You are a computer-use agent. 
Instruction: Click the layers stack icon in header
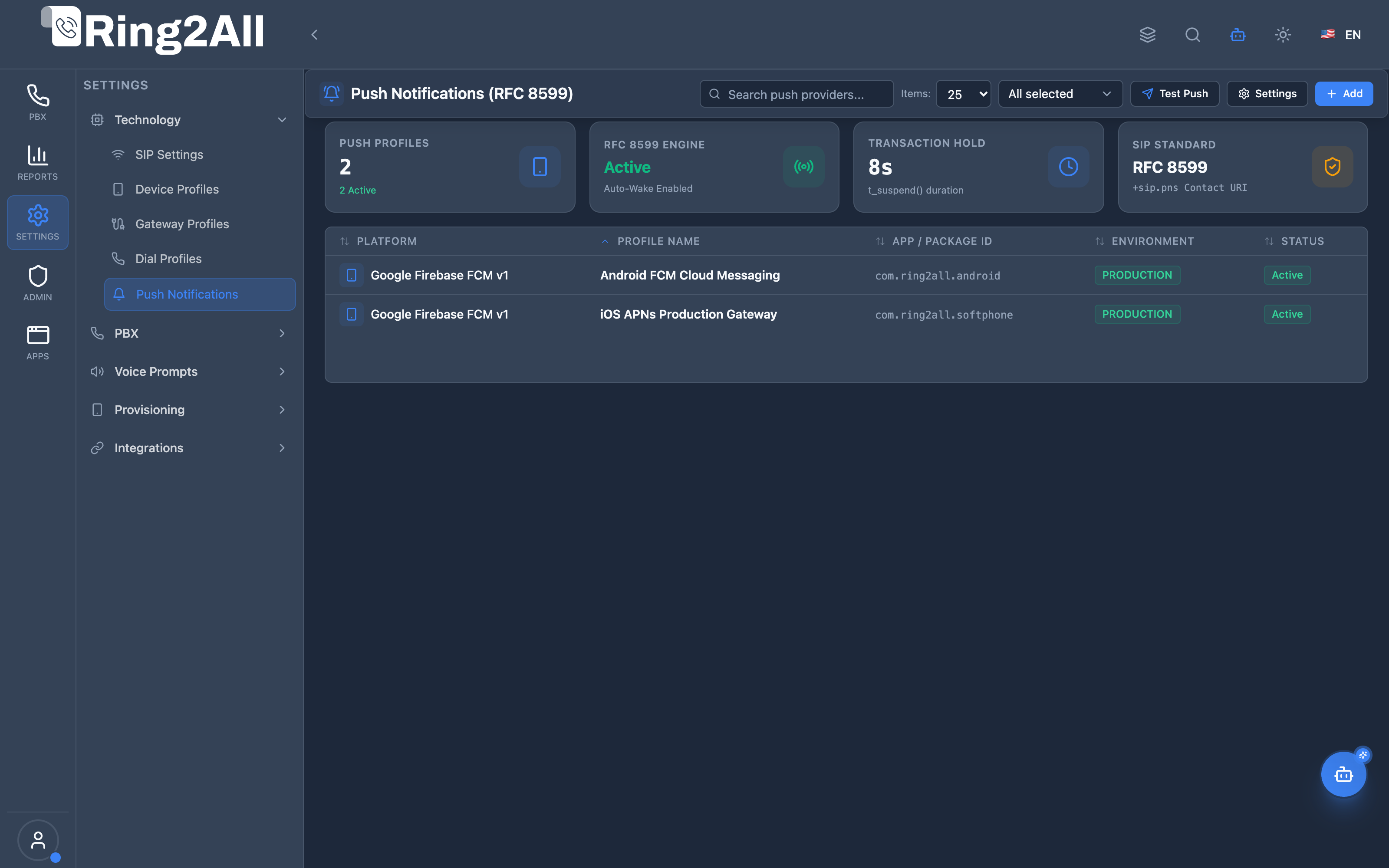tap(1147, 35)
